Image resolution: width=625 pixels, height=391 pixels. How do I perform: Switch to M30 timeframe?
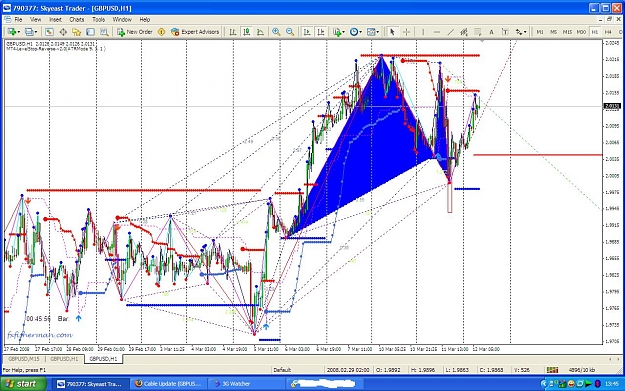(581, 32)
